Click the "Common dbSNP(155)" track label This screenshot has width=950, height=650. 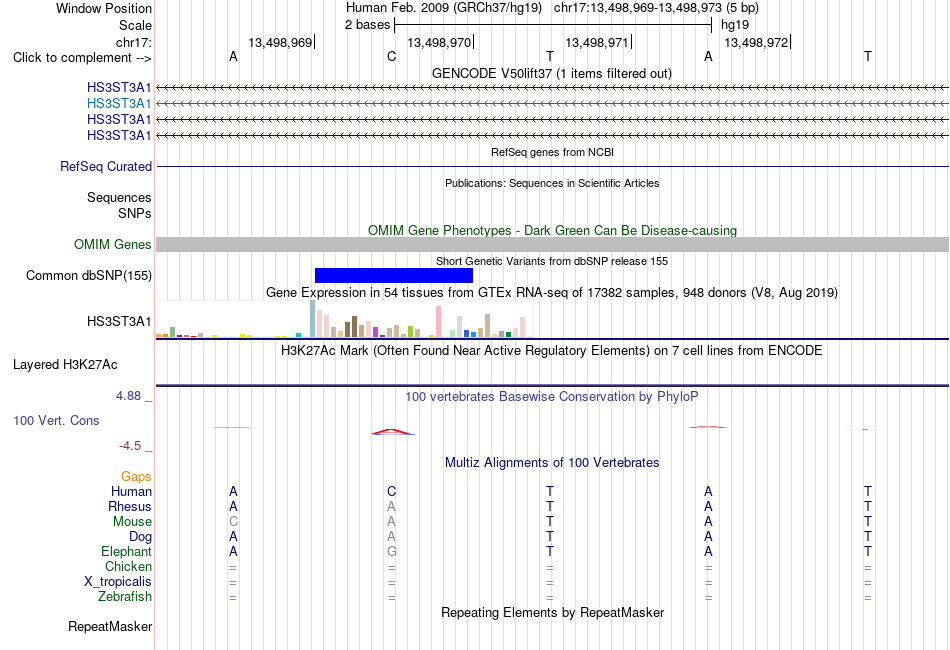pyautogui.click(x=89, y=276)
